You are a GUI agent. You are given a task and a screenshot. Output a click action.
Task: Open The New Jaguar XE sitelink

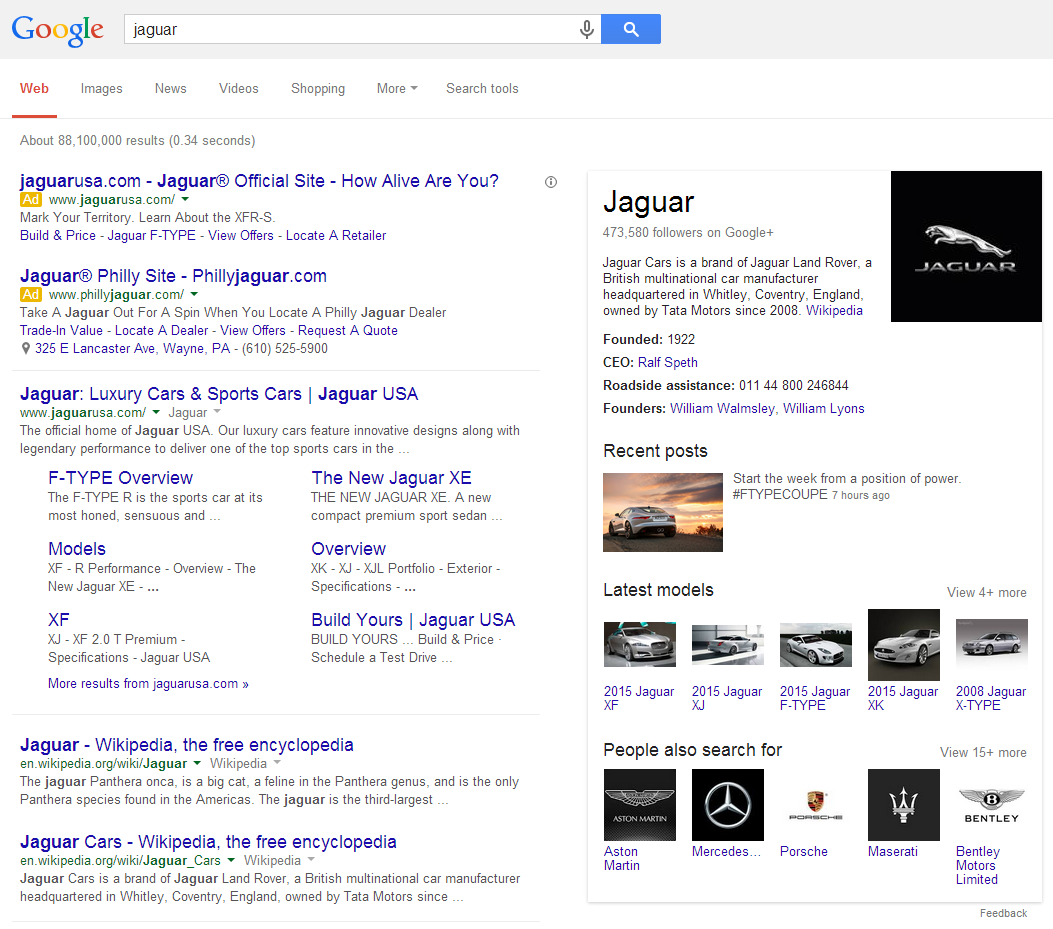[392, 478]
